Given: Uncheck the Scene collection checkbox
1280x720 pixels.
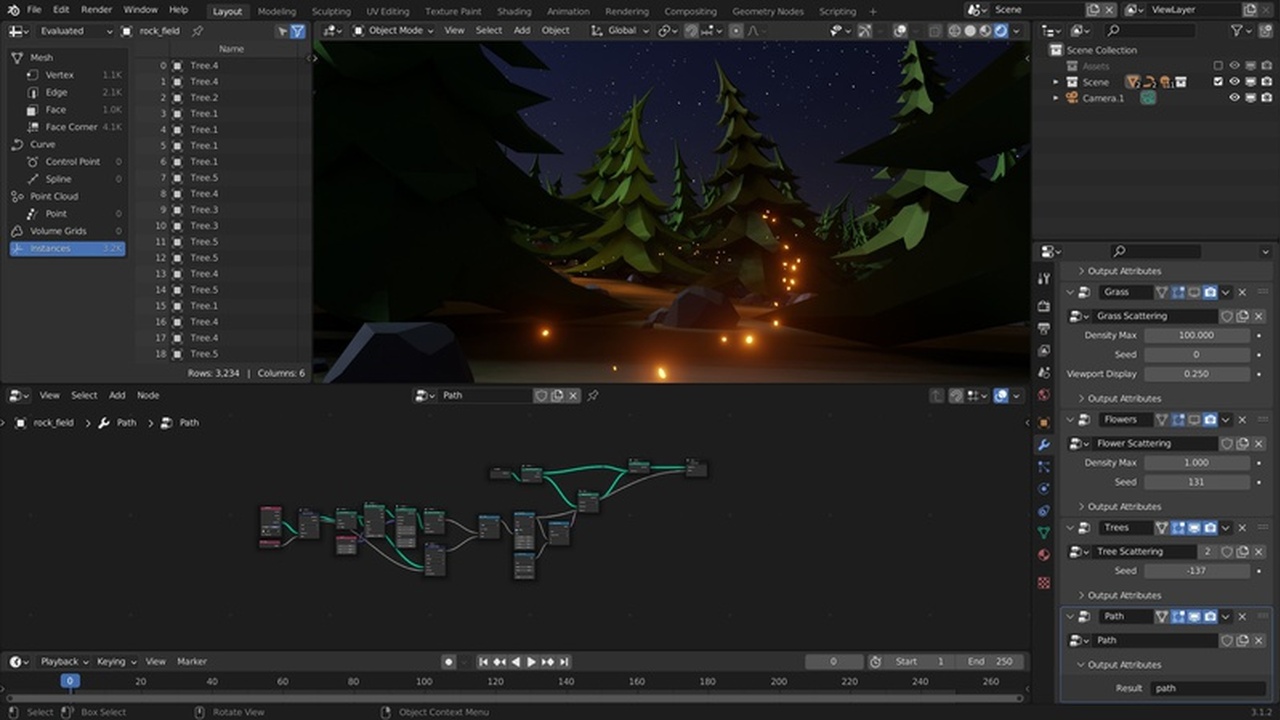Looking at the screenshot, I should (1218, 82).
